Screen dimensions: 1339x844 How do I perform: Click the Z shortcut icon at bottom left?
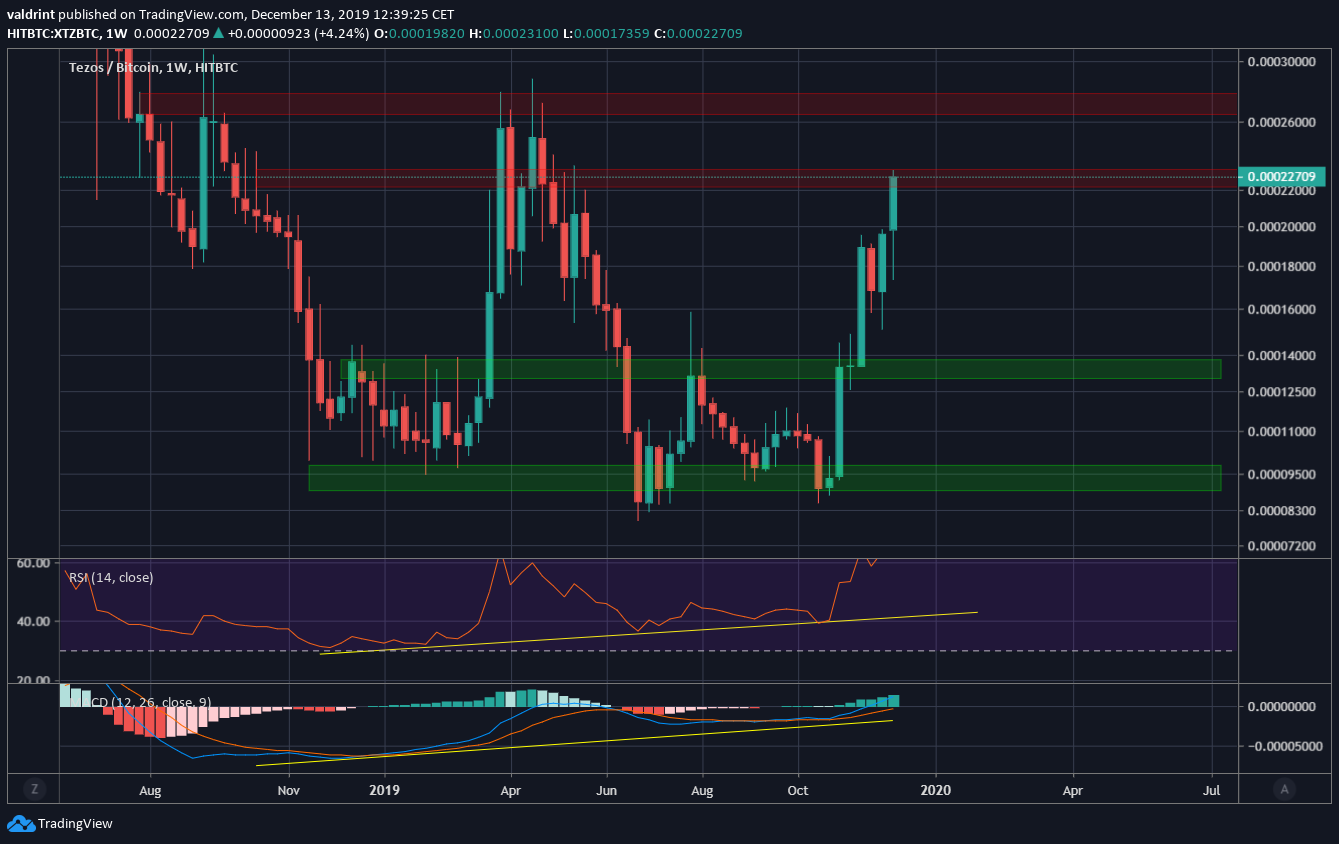pos(34,789)
